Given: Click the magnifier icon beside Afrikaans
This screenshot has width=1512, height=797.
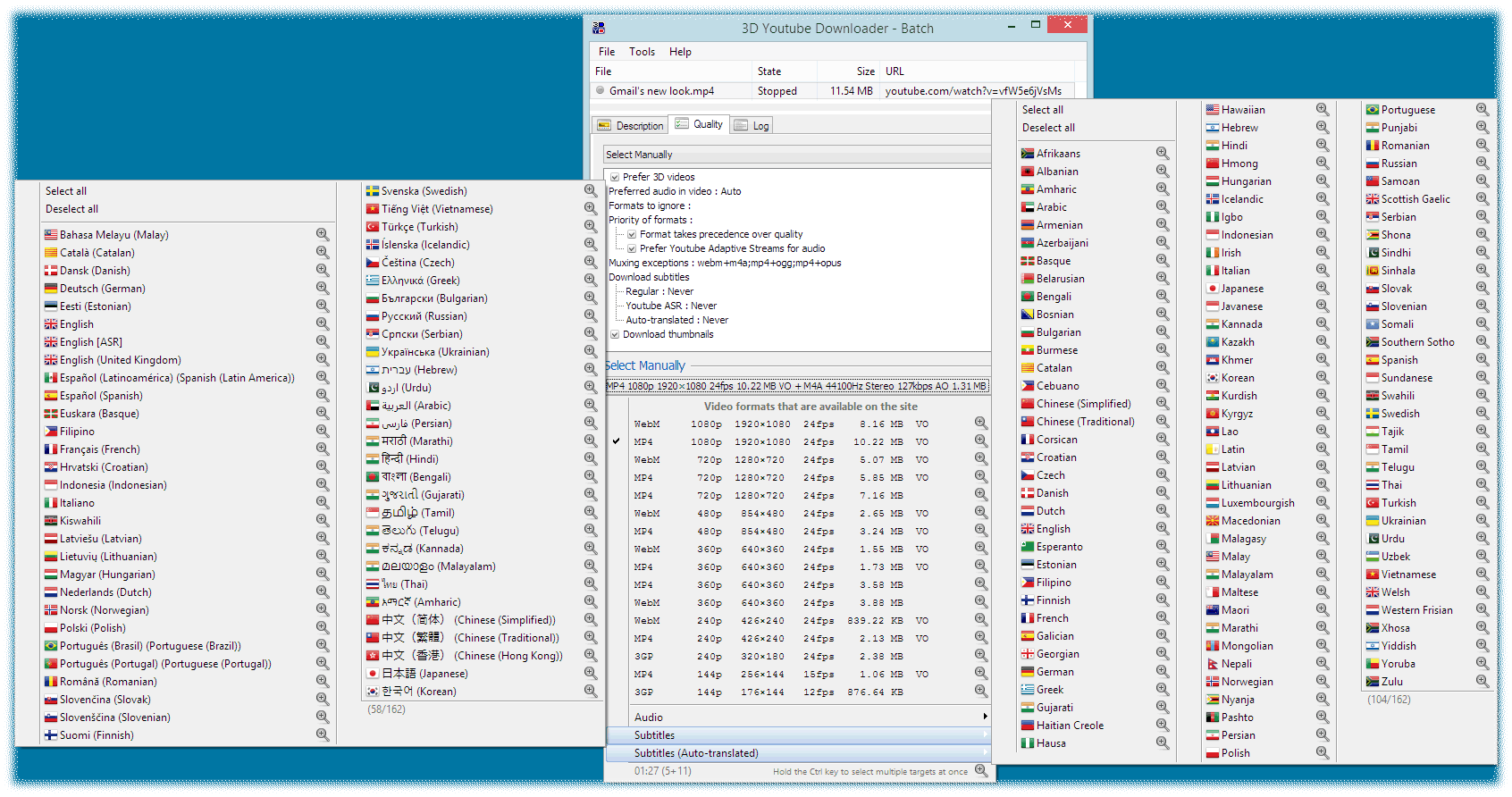Looking at the screenshot, I should 1162,154.
